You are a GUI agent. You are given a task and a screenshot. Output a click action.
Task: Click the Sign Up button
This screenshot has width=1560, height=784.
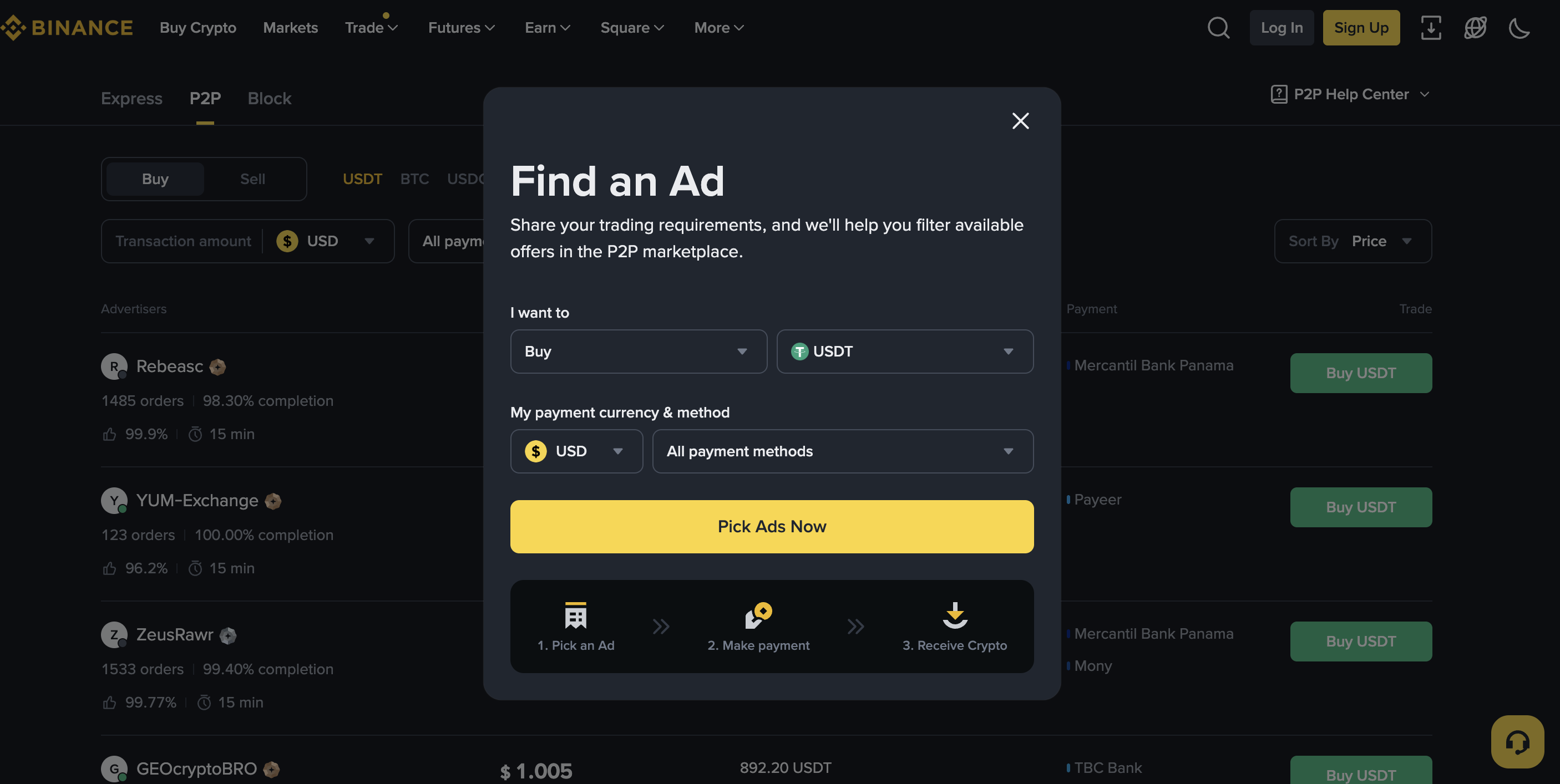(1361, 28)
